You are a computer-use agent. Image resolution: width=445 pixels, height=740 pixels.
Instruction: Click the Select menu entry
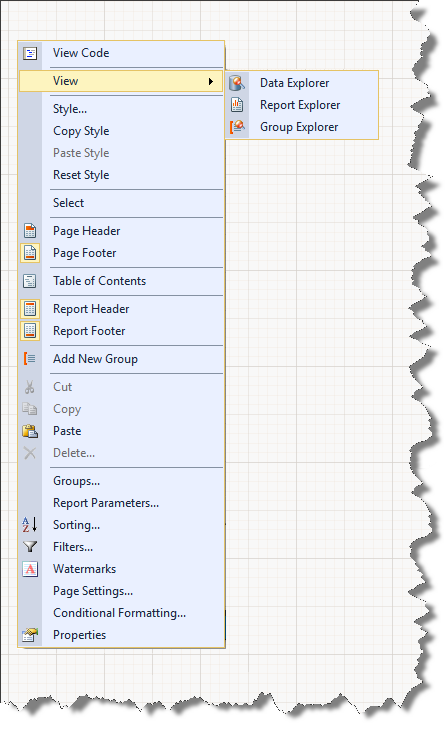tap(68, 203)
